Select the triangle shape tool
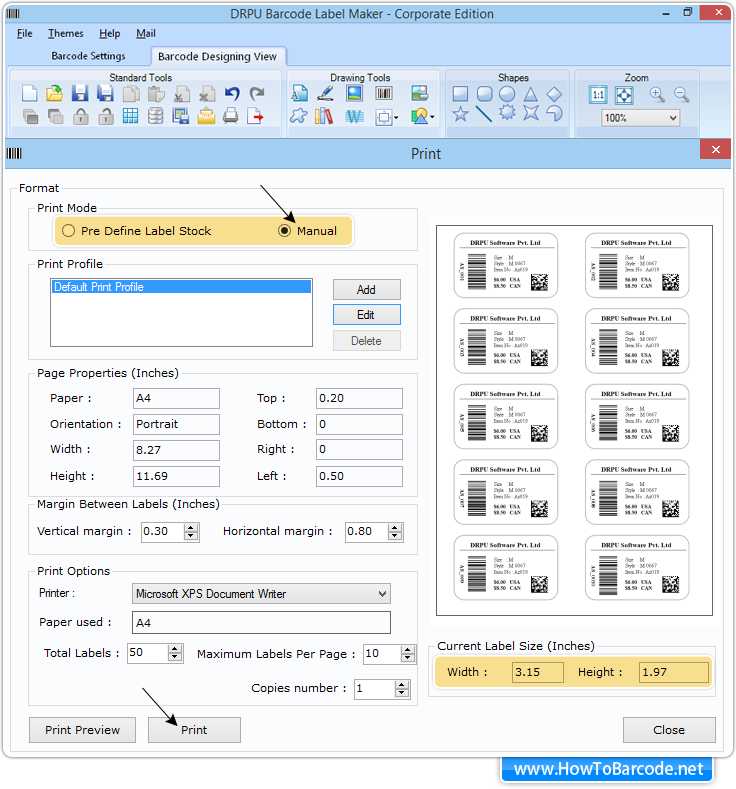This screenshot has height=789, width=736. [531, 94]
